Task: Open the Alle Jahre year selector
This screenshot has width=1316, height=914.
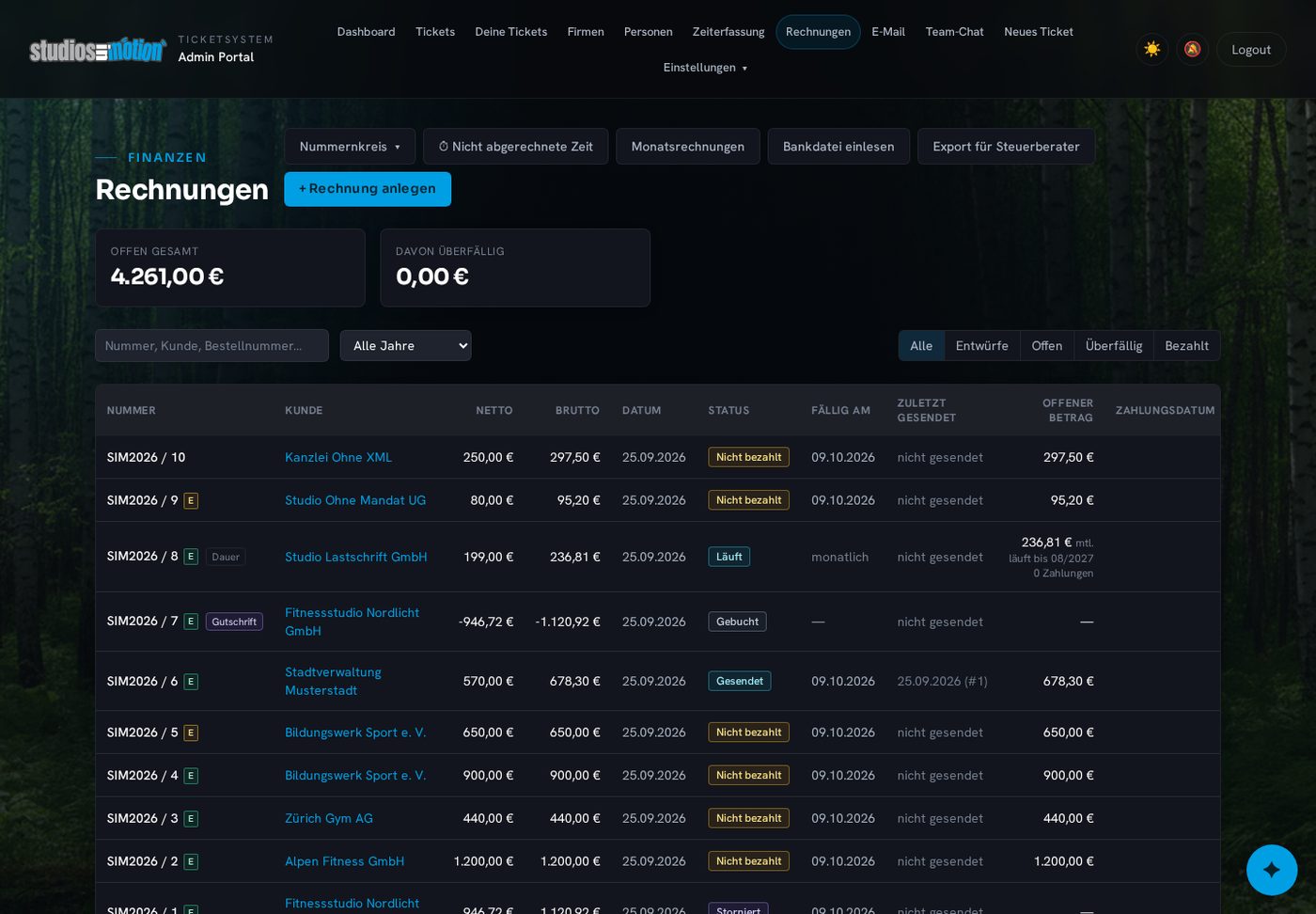Action: pos(406,346)
